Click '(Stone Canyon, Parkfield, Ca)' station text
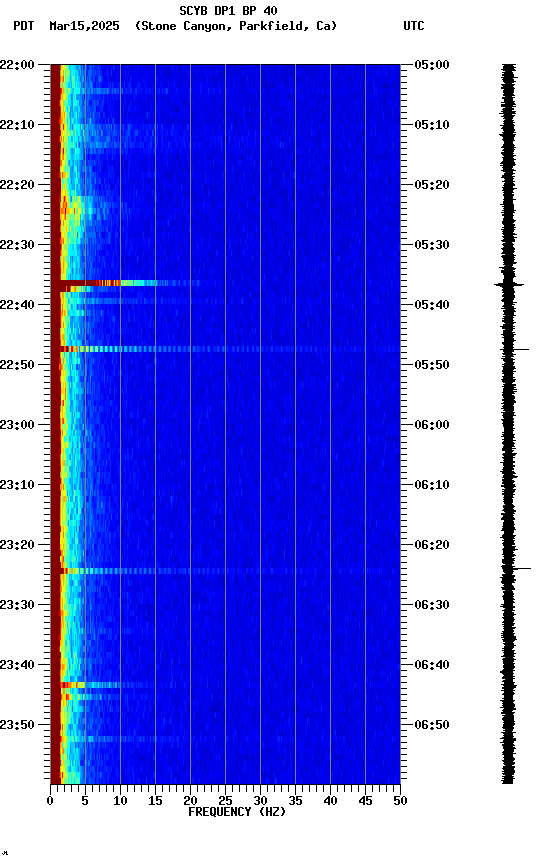Viewport: 552px width, 864px height. coord(236,26)
